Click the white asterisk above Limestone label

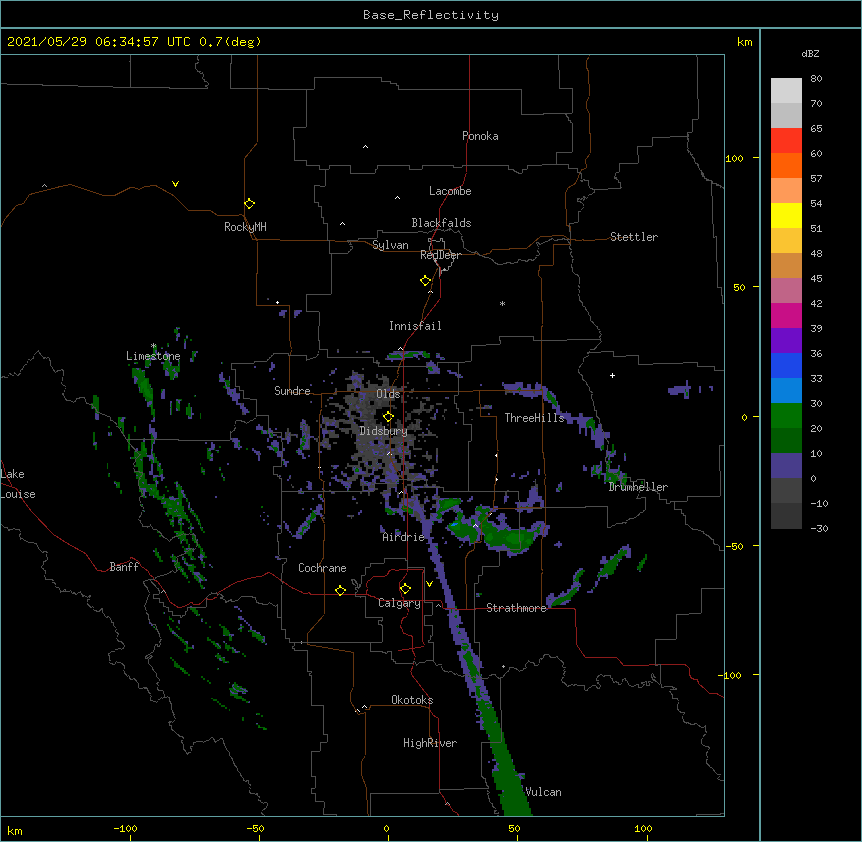pyautogui.click(x=153, y=346)
